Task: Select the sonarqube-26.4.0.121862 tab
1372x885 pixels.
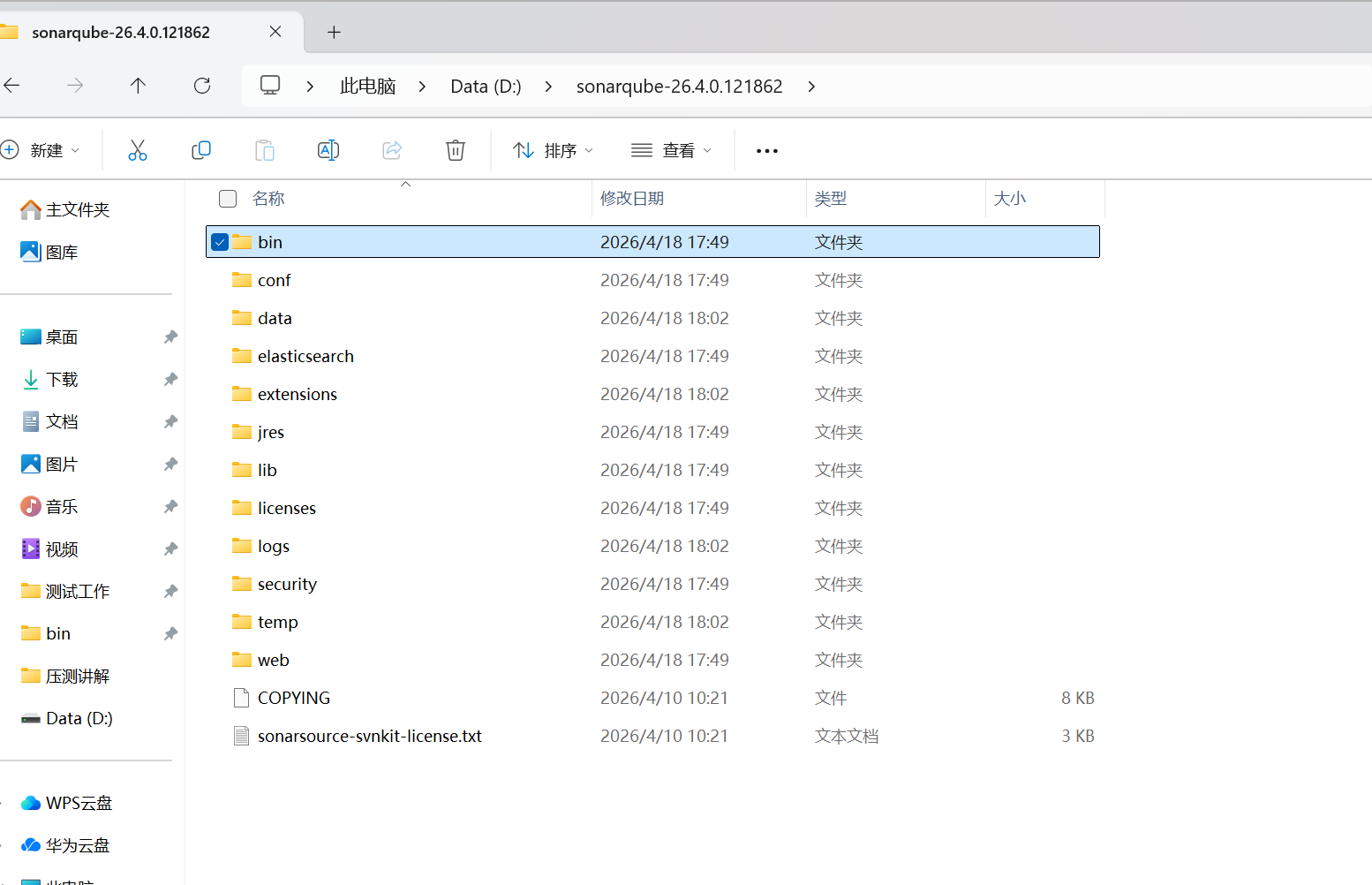Action: (x=121, y=33)
